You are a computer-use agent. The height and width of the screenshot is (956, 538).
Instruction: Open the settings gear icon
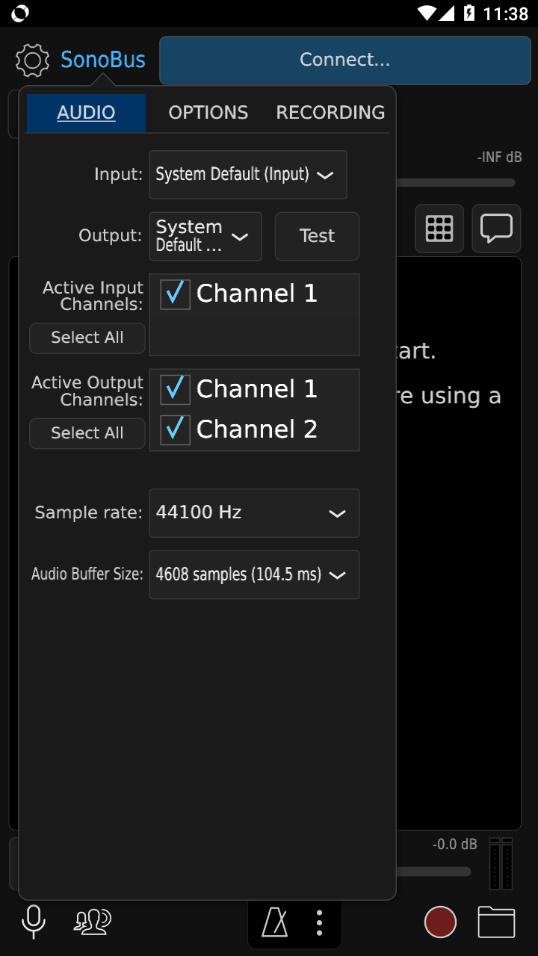tap(32, 60)
